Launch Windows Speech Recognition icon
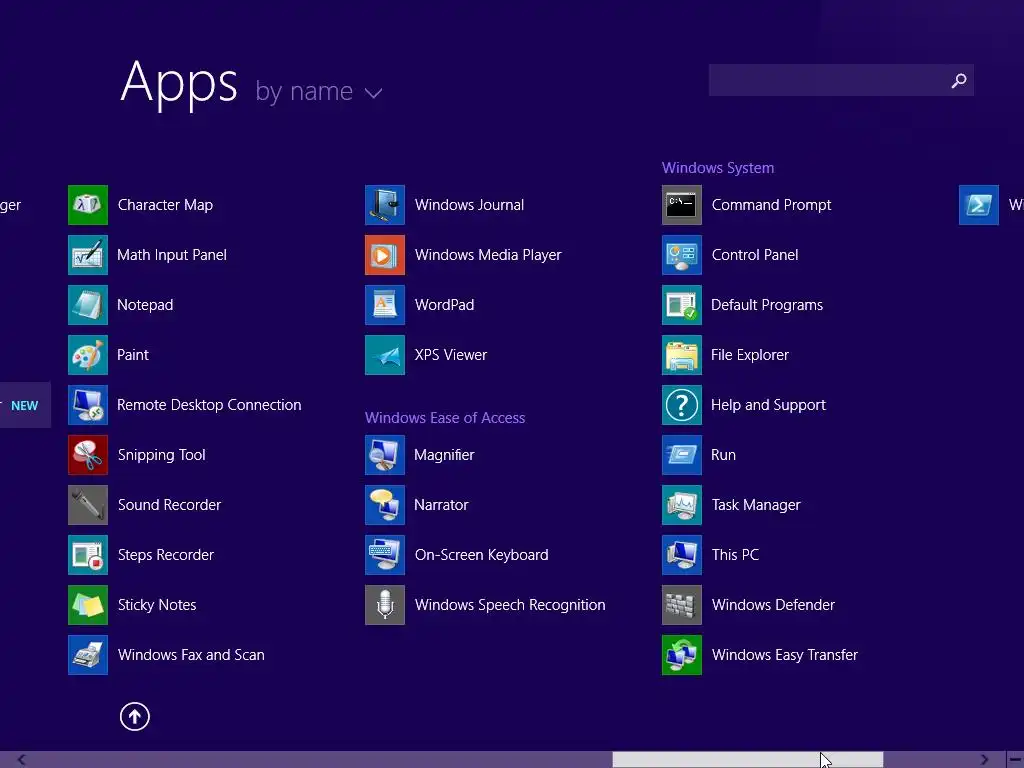Screen dimensions: 1024x768 tap(385, 605)
